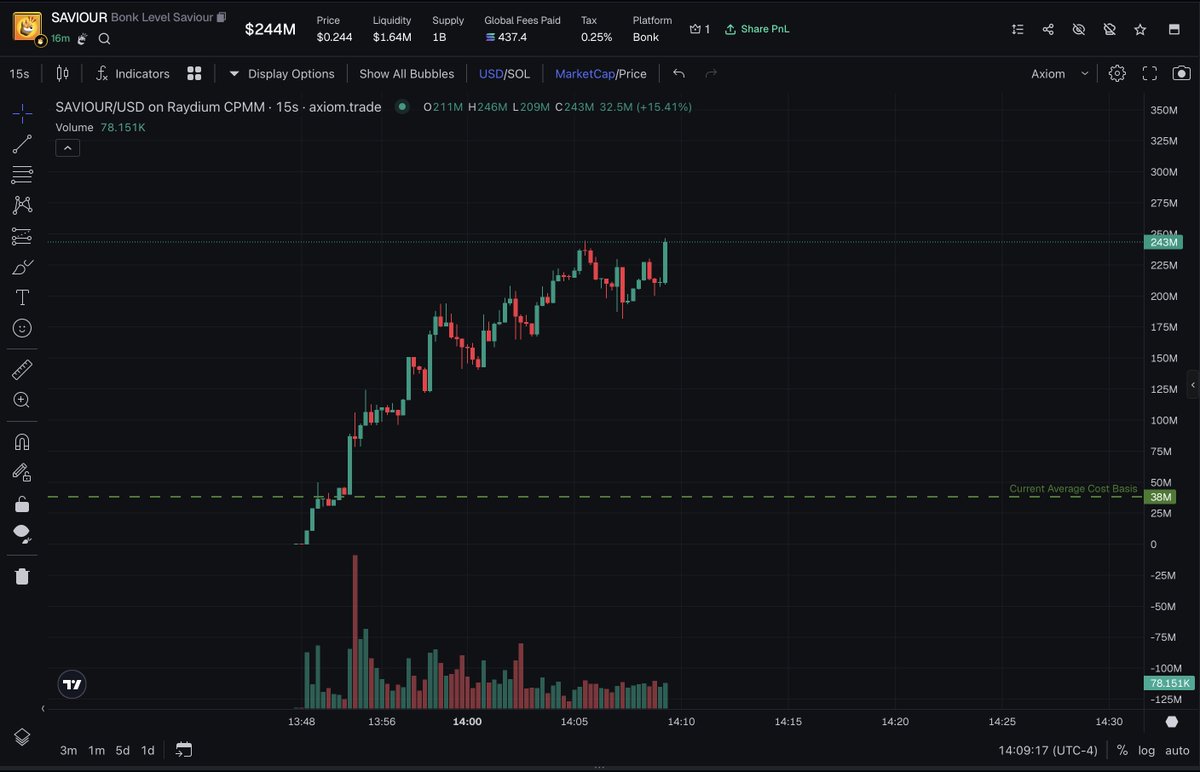Redo the chart action
This screenshot has height=772, width=1200.
pos(711,74)
